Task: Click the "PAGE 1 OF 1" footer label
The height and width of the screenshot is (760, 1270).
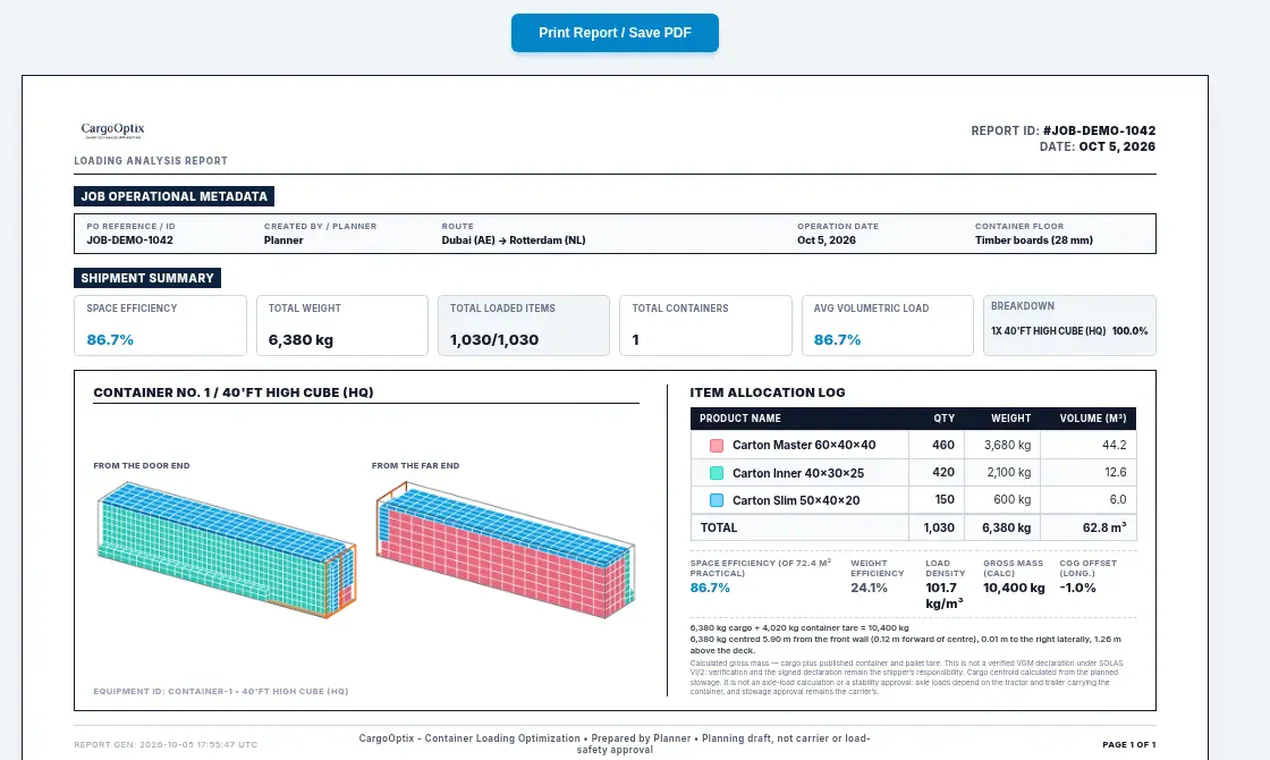Action: click(1129, 745)
